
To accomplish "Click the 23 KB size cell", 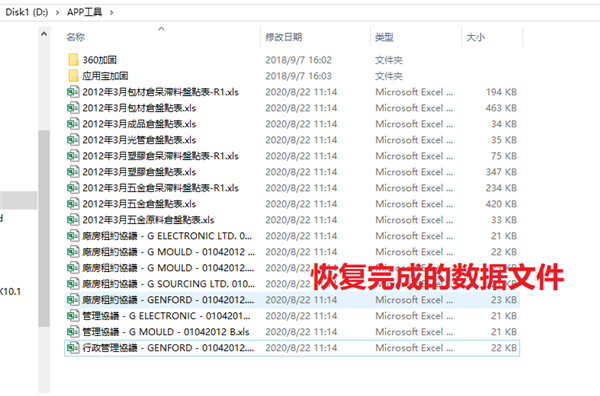I will coord(504,300).
